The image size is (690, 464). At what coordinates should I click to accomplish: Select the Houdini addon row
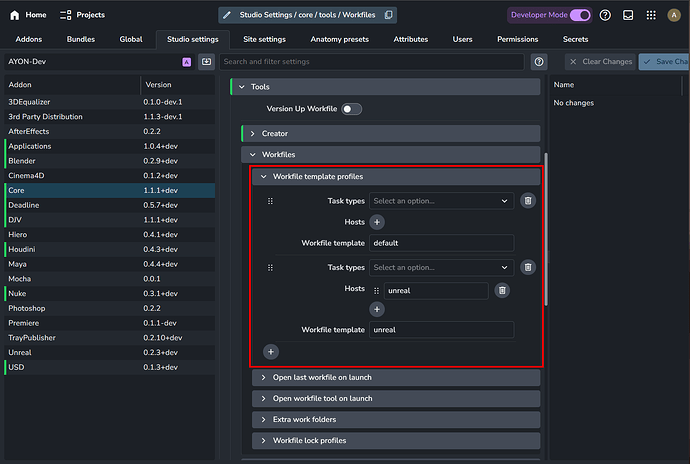tap(110, 249)
